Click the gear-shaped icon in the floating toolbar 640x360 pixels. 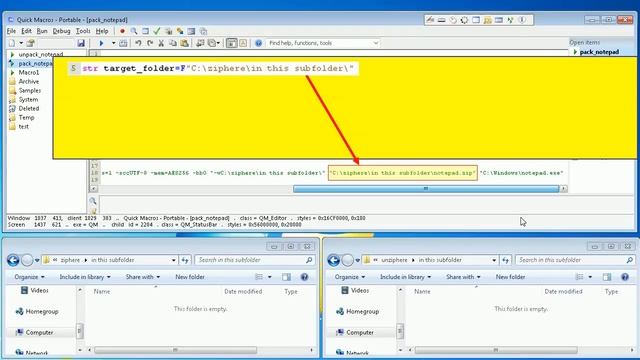[464, 20]
